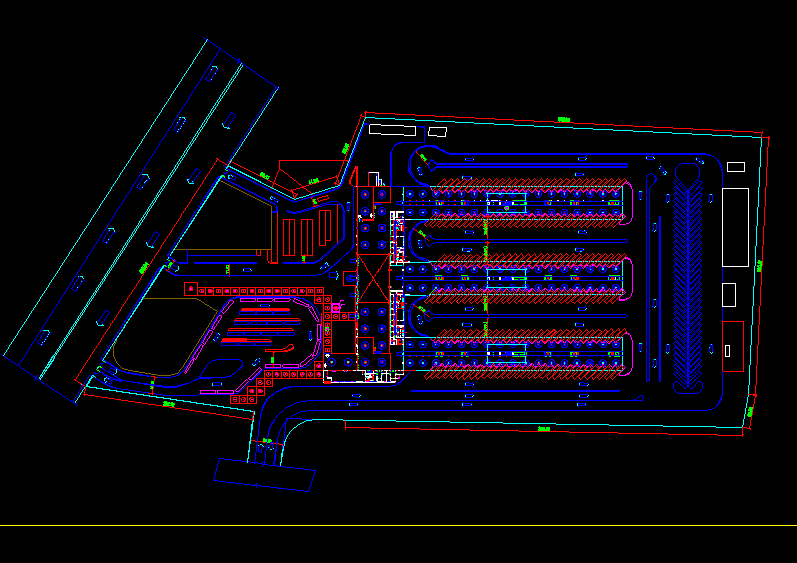Select the cyan rectangle in top parking row

pyautogui.click(x=506, y=204)
